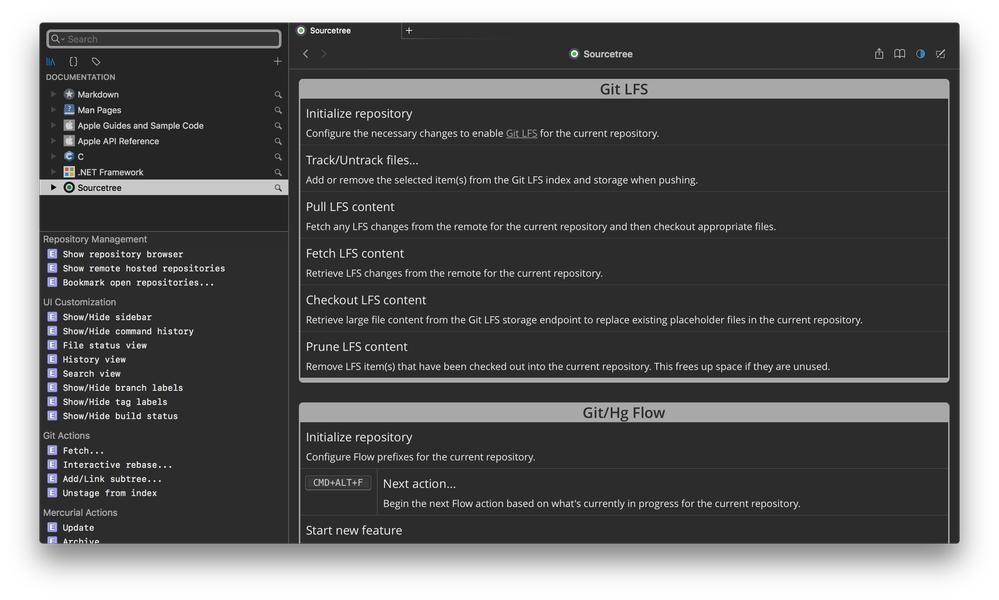Jump to Interactive rebase... entry
This screenshot has height=600, width=999.
click(x=117, y=465)
